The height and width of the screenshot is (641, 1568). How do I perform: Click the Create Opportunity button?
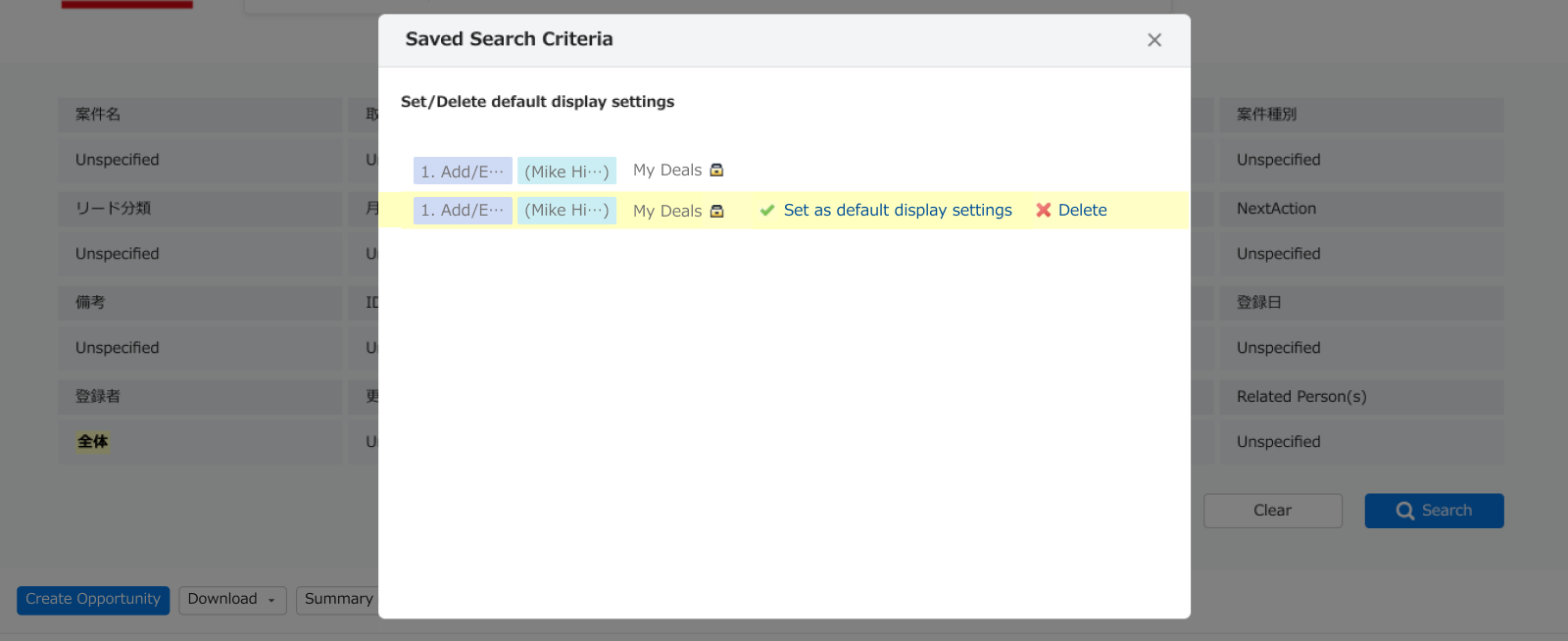click(93, 600)
